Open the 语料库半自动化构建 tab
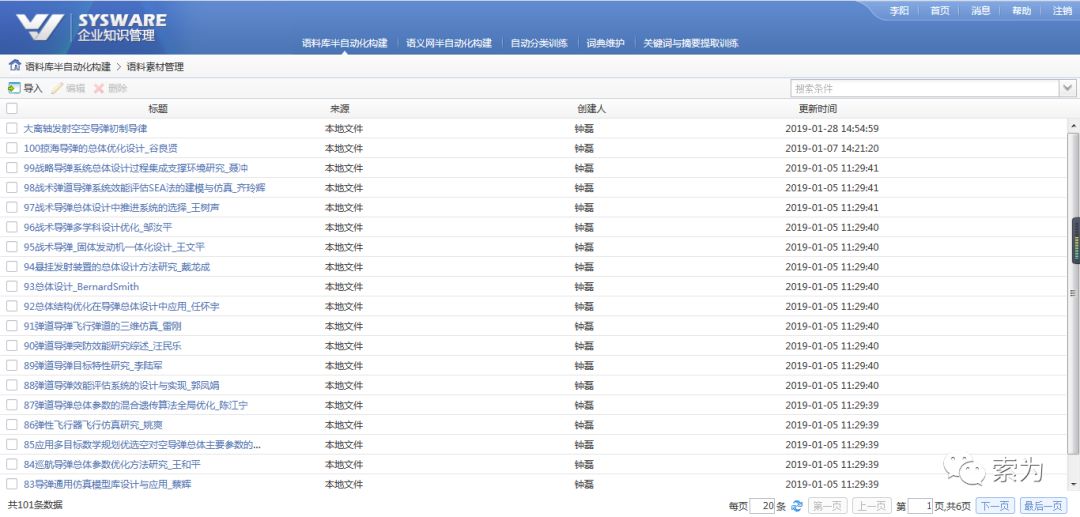This screenshot has width=1080, height=517. [344, 43]
